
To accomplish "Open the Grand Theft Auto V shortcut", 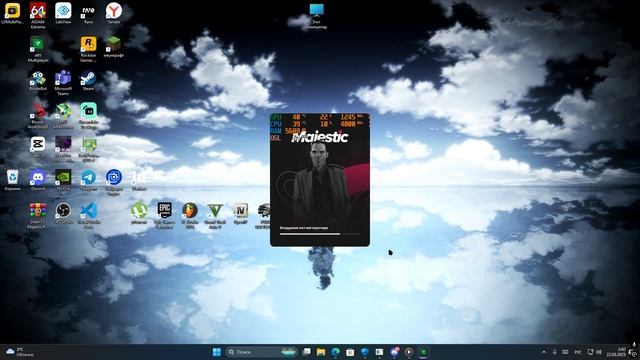I will [215, 216].
